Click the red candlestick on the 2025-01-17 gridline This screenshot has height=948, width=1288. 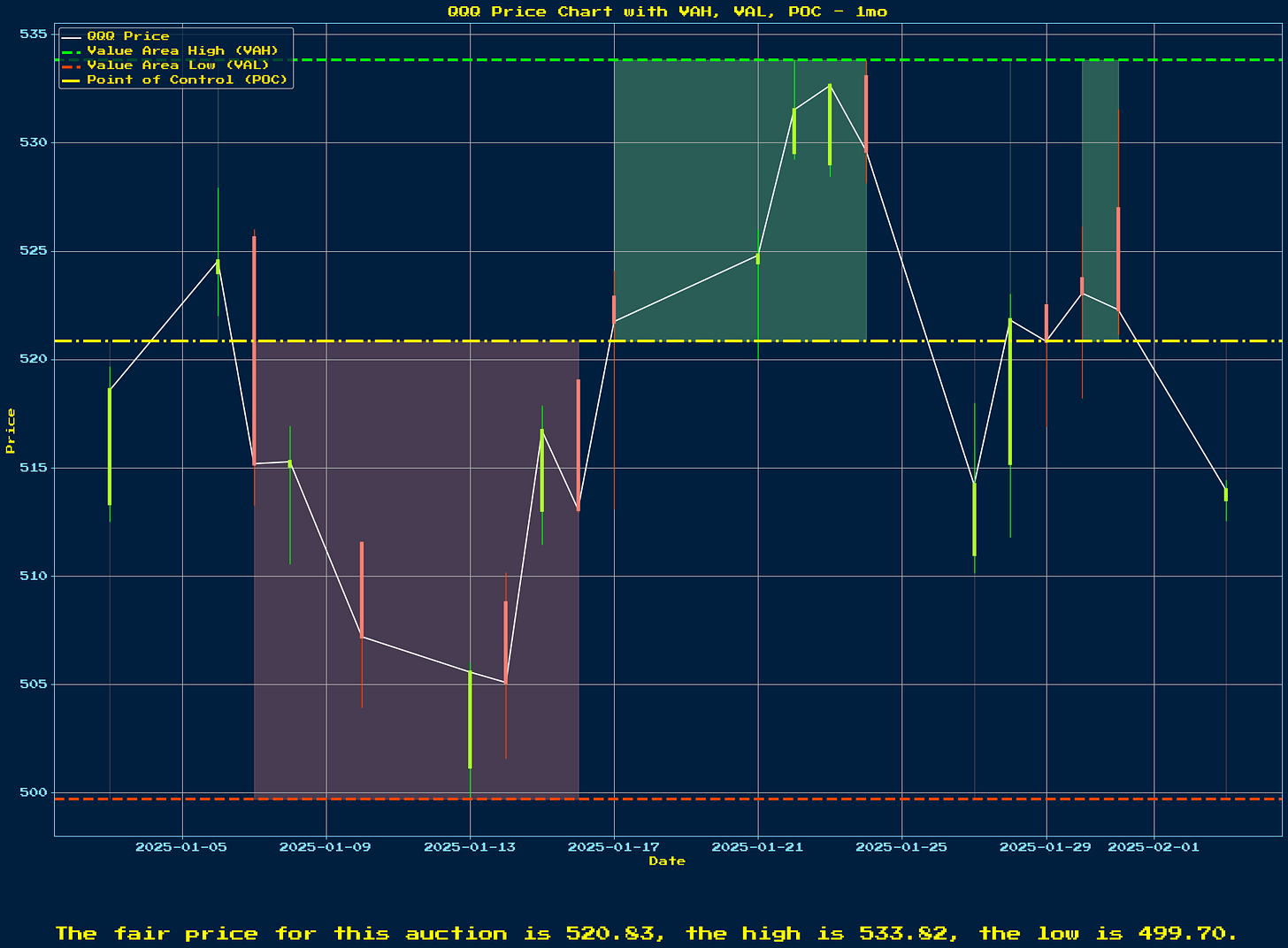(x=614, y=309)
